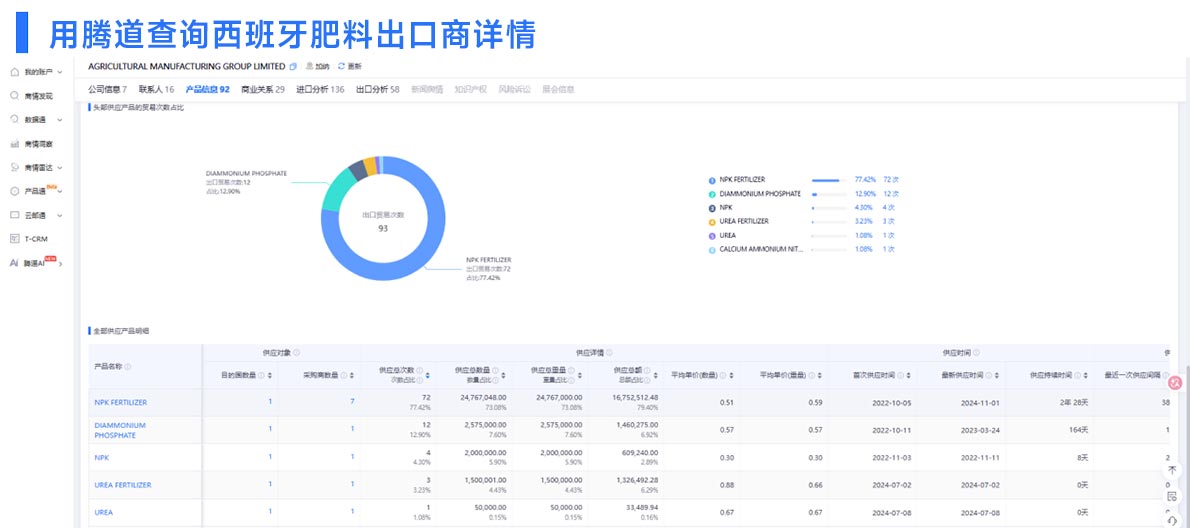Screen dimensions: 1190x528
Task: Click the 商情洞察 bar chart icon
Action: click(14, 143)
